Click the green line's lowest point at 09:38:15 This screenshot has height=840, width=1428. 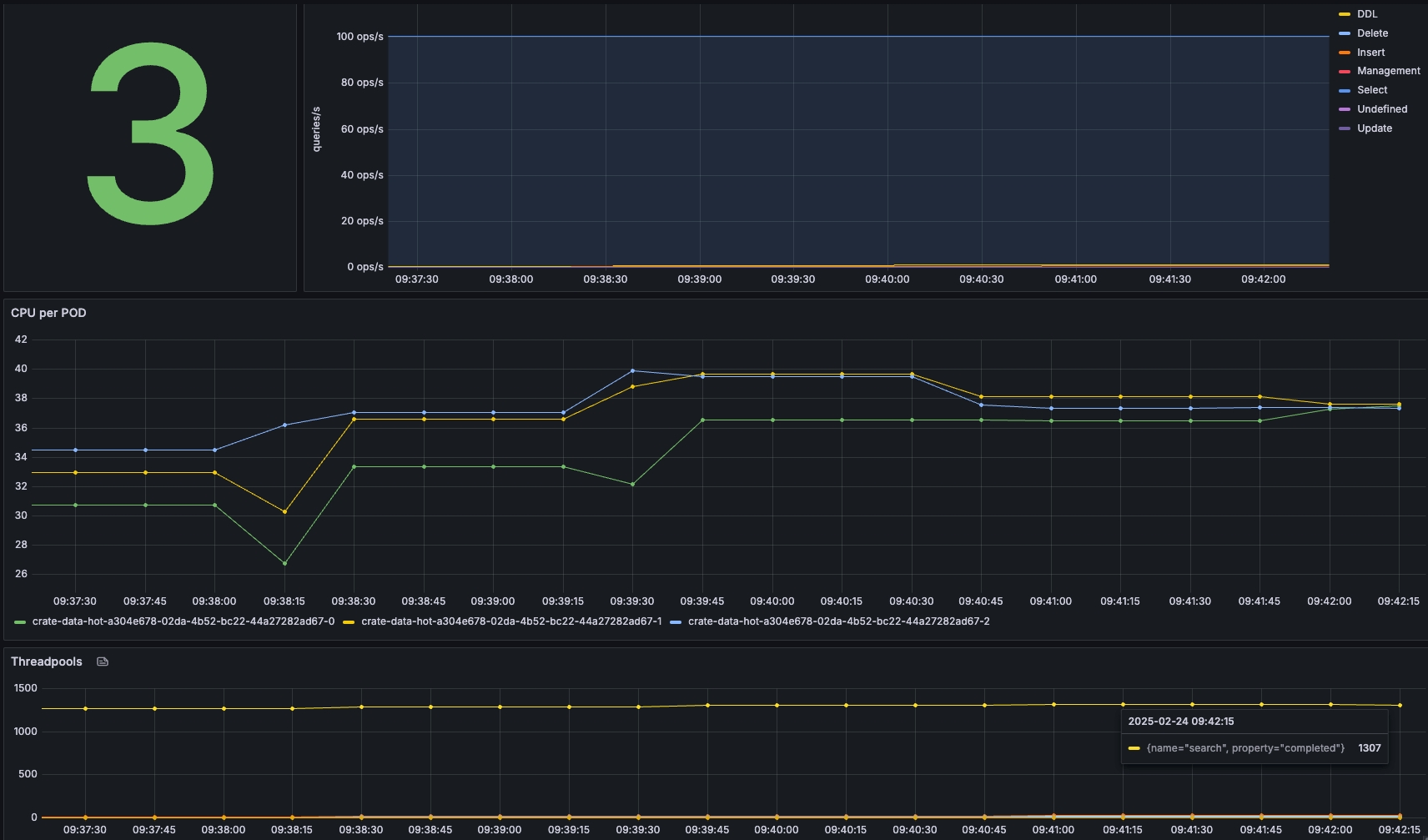[x=284, y=563]
